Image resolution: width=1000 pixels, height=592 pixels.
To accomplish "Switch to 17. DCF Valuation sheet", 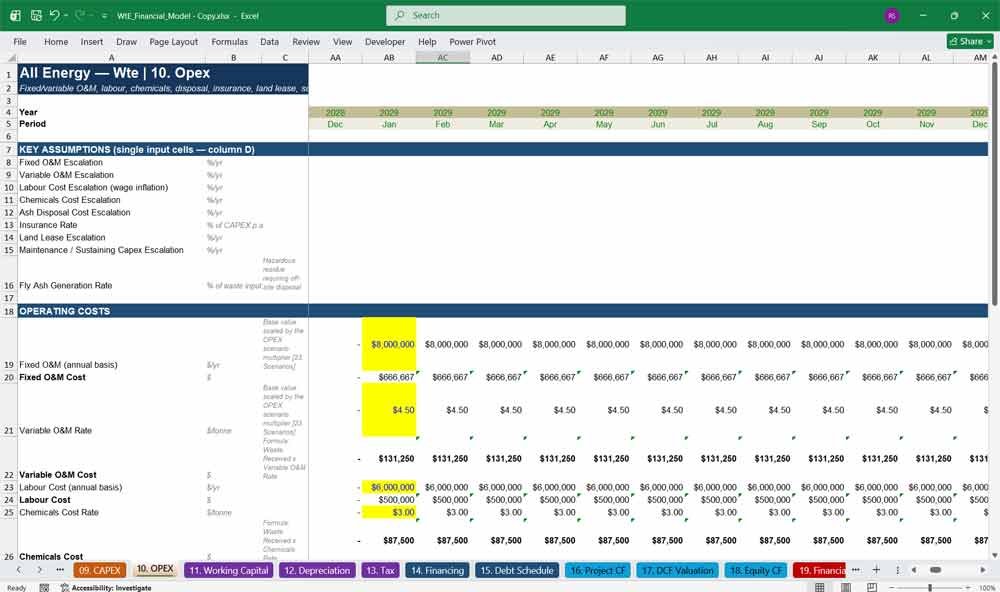I will pyautogui.click(x=677, y=570).
